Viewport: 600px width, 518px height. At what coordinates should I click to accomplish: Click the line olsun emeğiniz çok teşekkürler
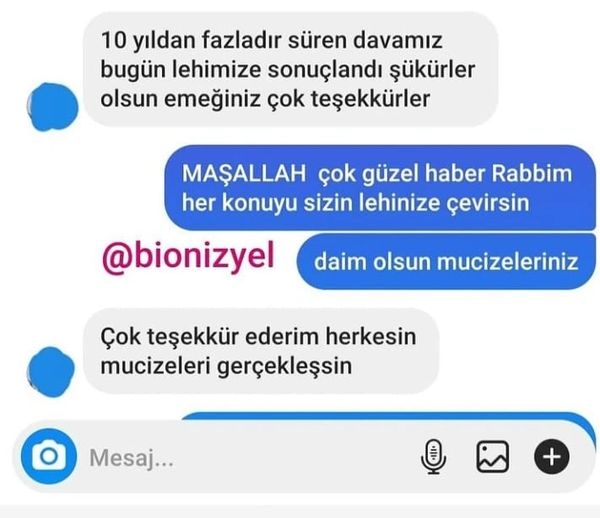point(265,99)
